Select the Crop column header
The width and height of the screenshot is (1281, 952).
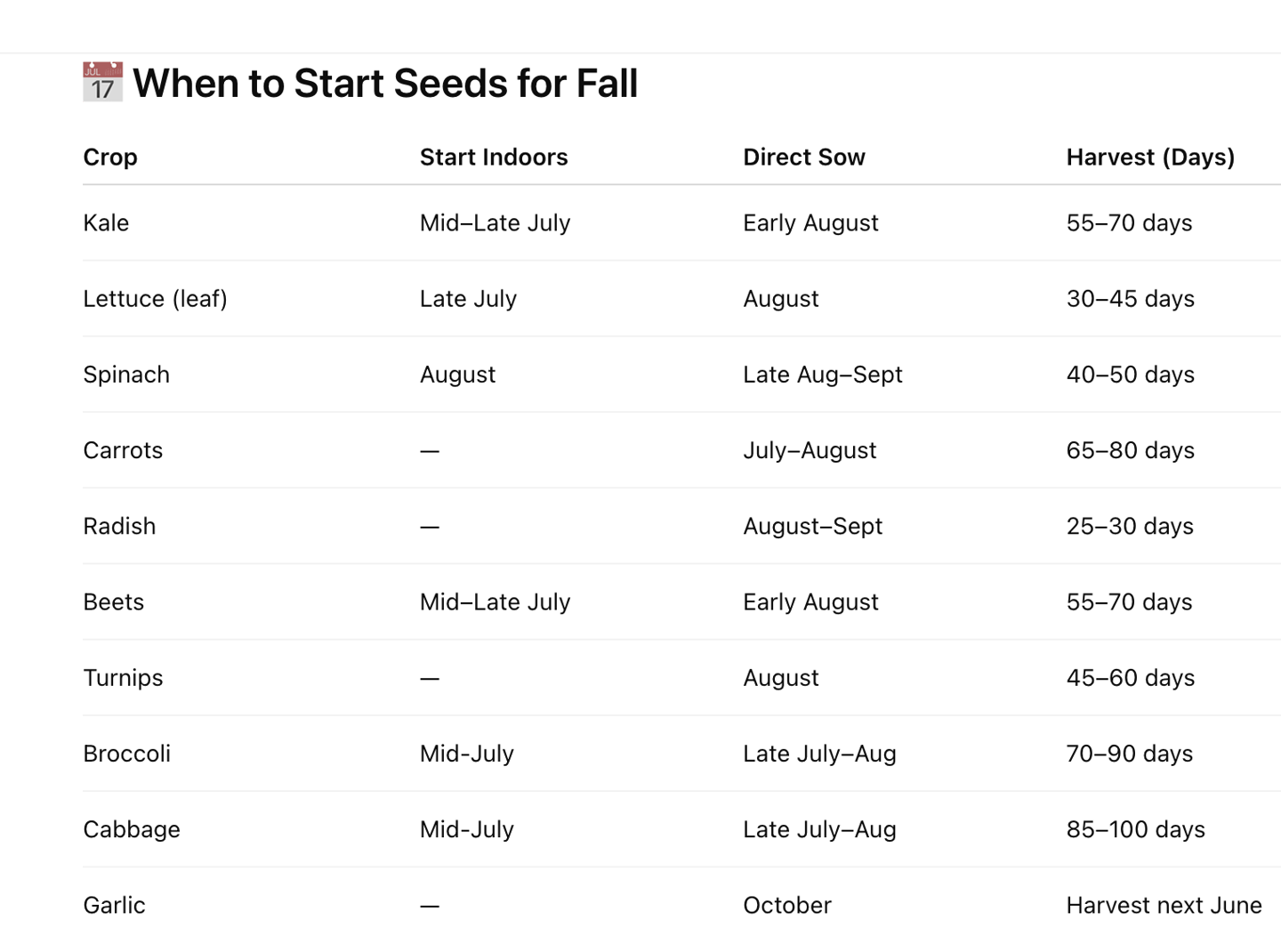point(110,157)
